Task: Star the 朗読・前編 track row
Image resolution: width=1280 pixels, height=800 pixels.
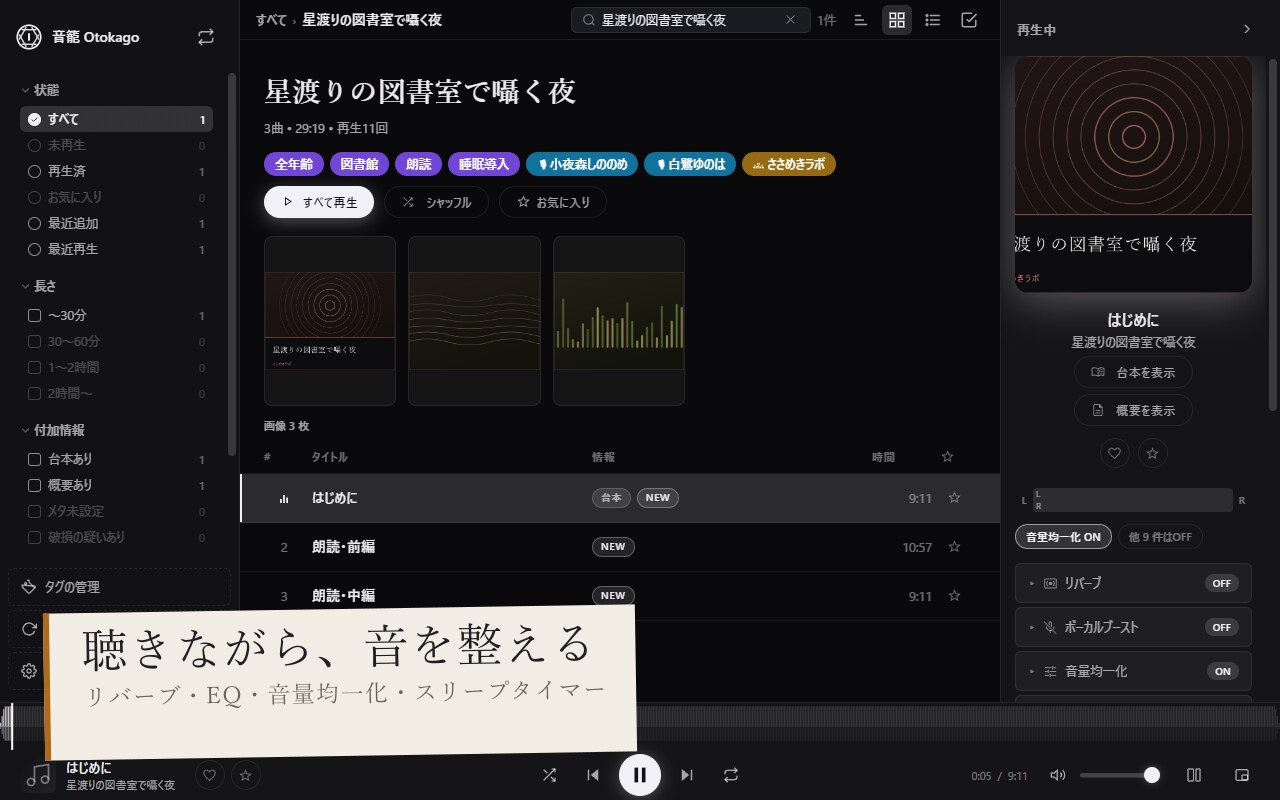Action: coord(954,547)
